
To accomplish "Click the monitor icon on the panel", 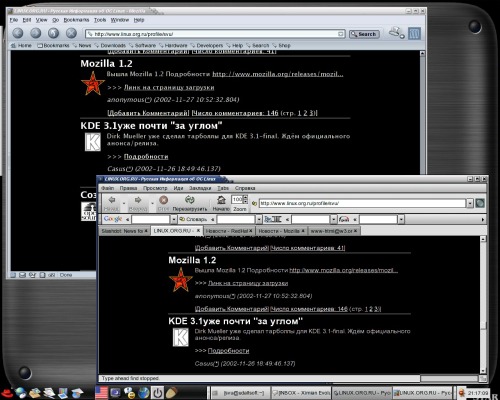I will click(116, 393).
